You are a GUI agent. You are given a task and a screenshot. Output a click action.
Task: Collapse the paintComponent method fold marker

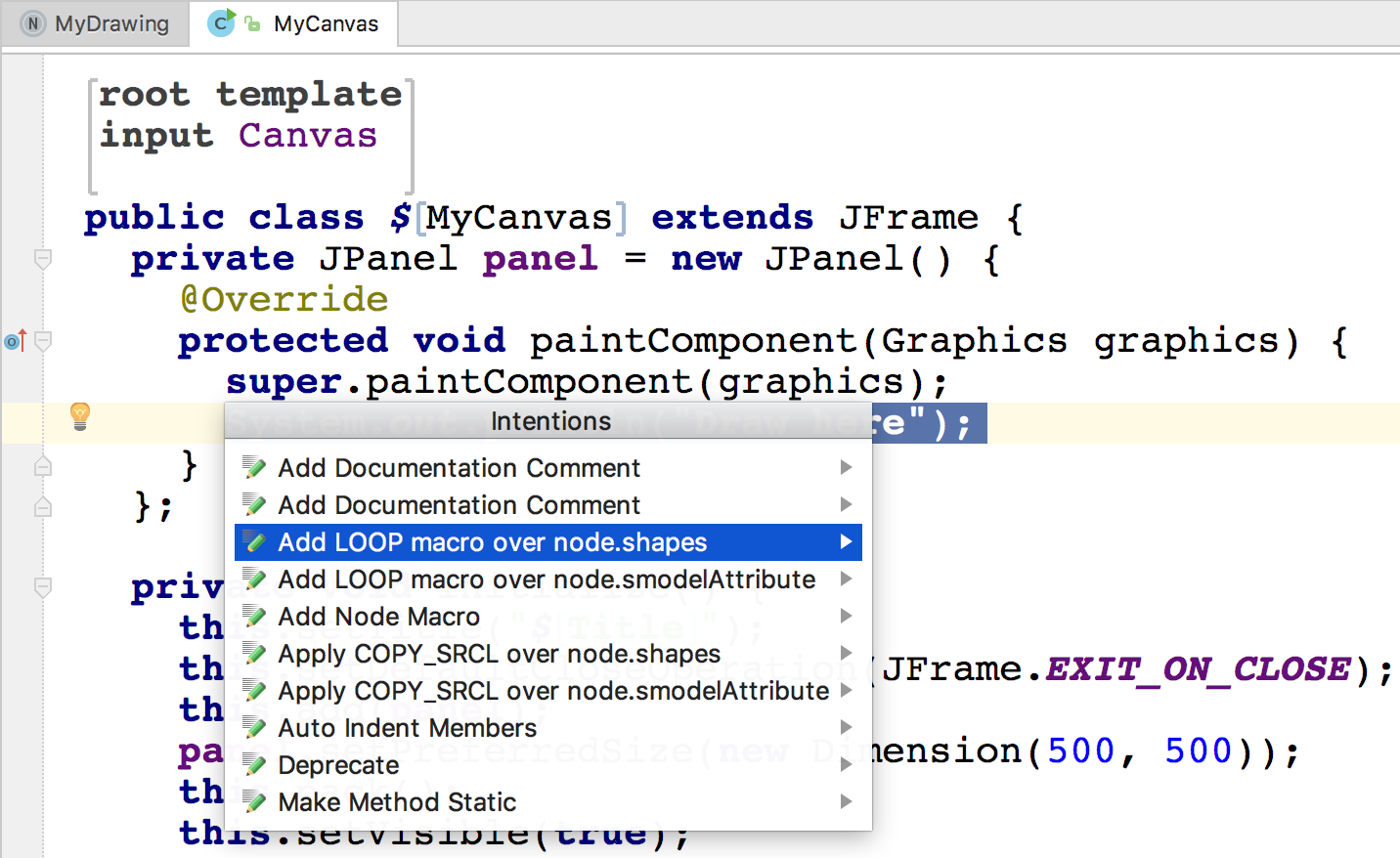pos(43,341)
